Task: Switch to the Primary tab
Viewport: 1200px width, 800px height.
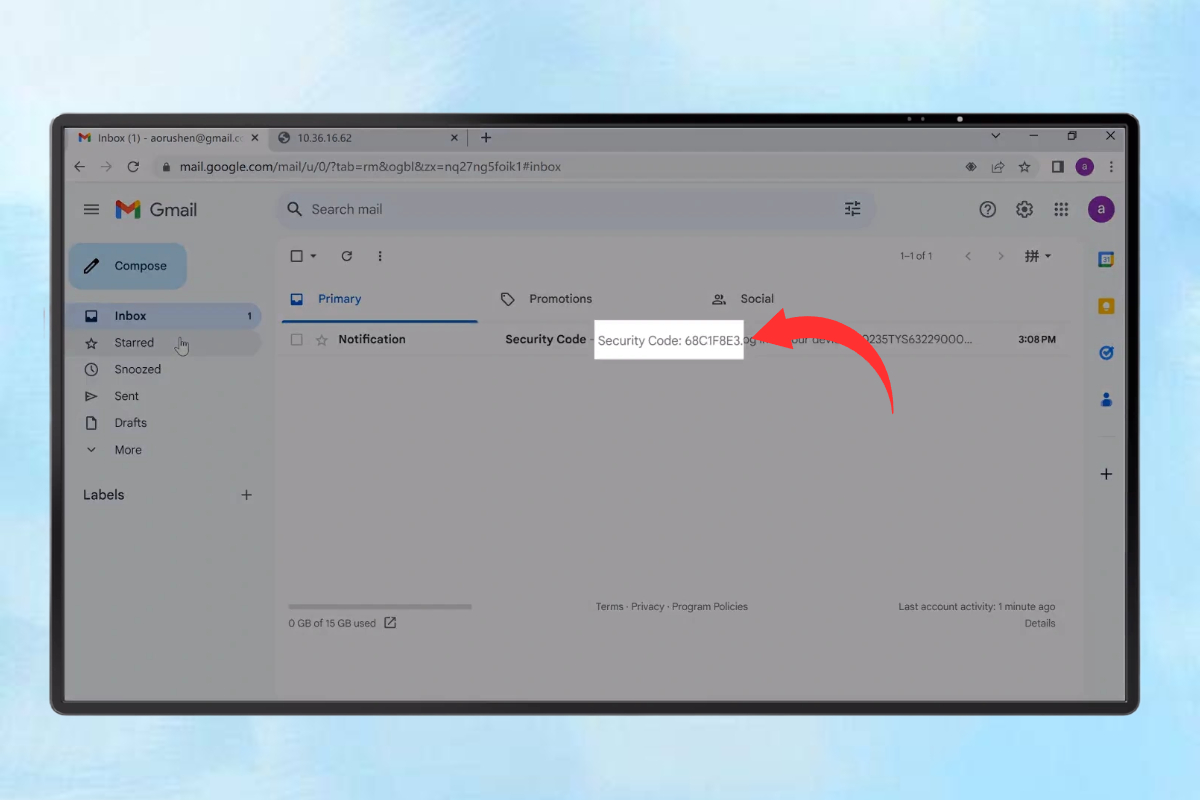Action: tap(380, 299)
